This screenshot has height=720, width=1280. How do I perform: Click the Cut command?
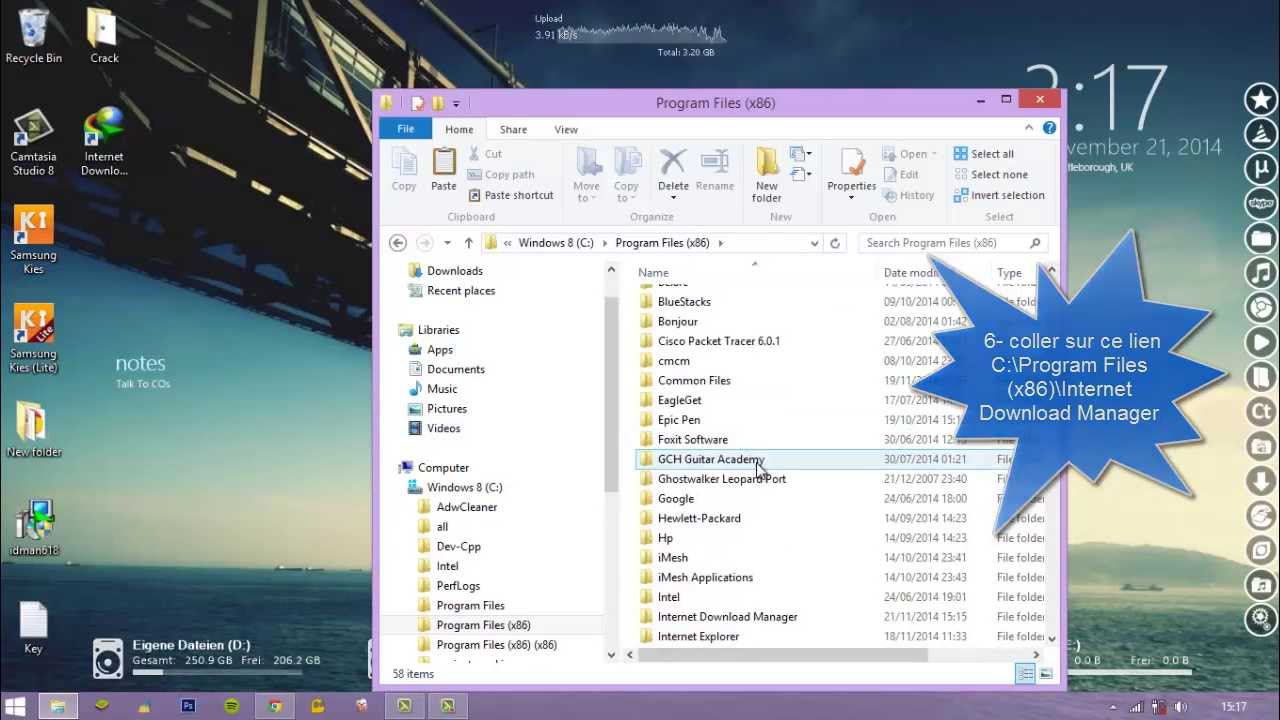485,154
